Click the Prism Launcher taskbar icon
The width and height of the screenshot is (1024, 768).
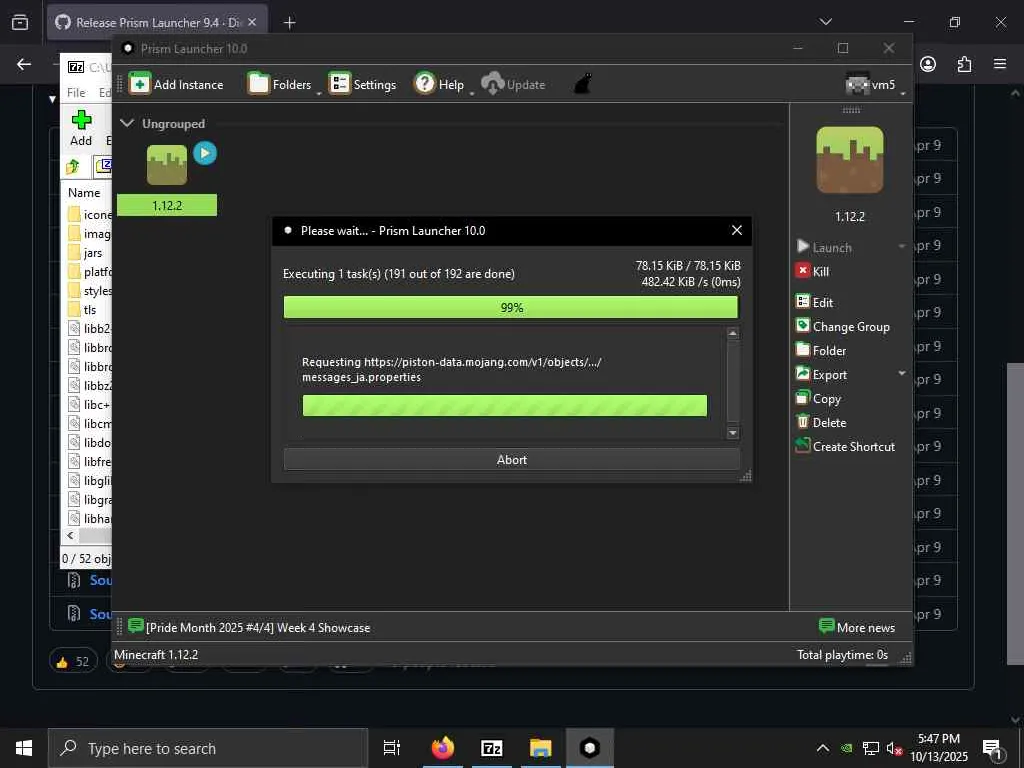tap(590, 748)
